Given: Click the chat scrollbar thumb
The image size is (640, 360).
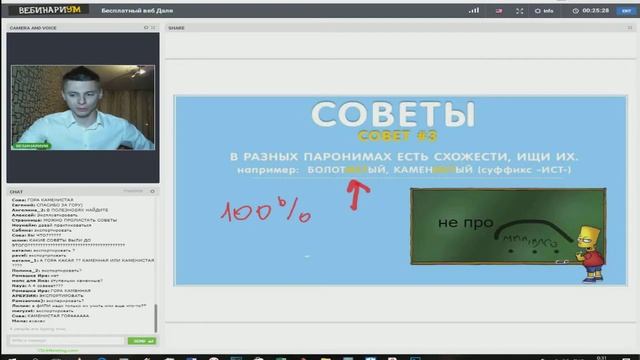Looking at the screenshot, I should [x=156, y=318].
